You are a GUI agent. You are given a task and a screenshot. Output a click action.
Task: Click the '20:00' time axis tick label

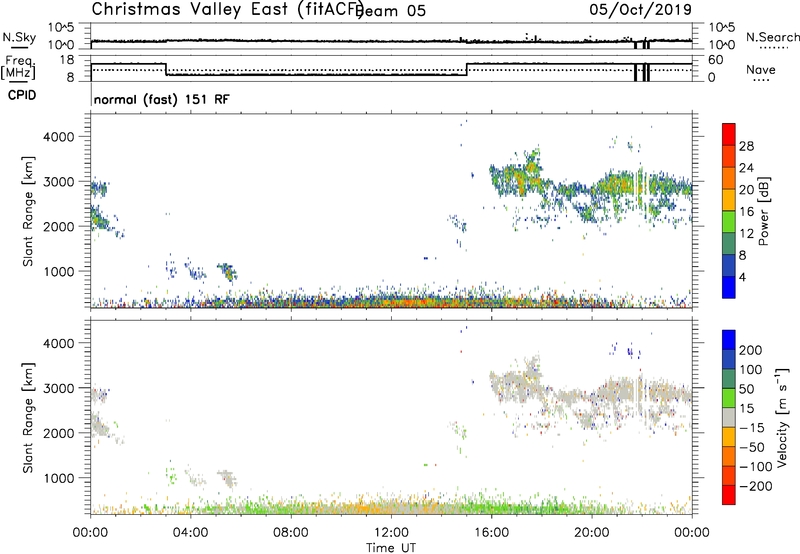pos(591,533)
